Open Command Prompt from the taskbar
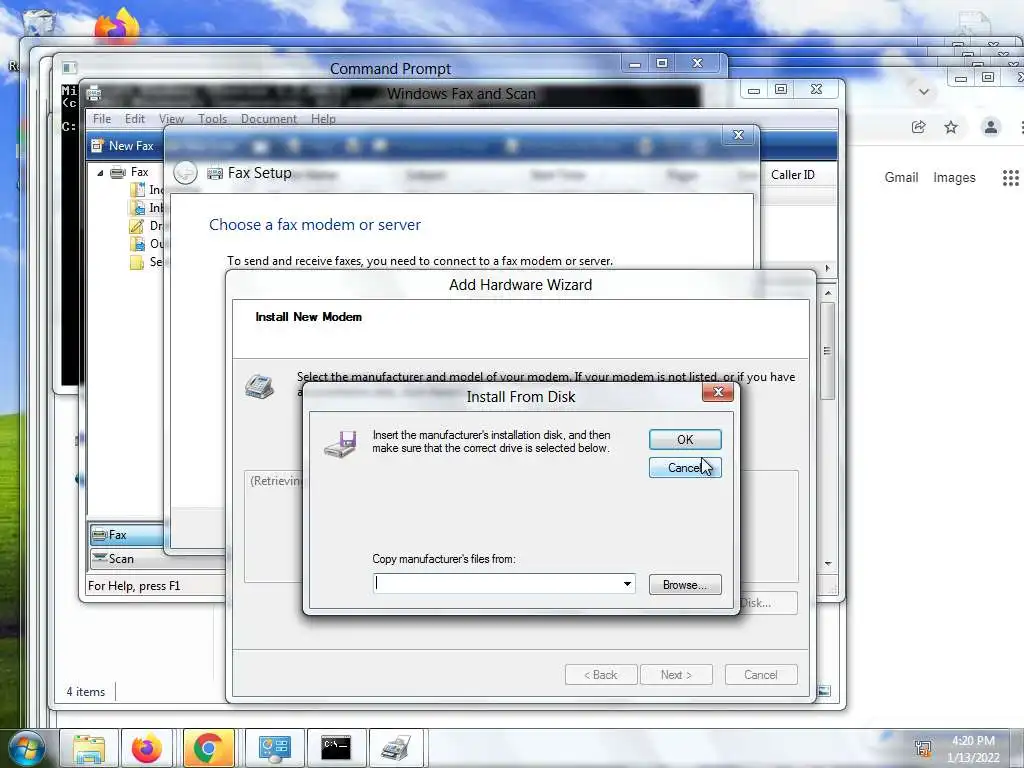 pos(336,748)
